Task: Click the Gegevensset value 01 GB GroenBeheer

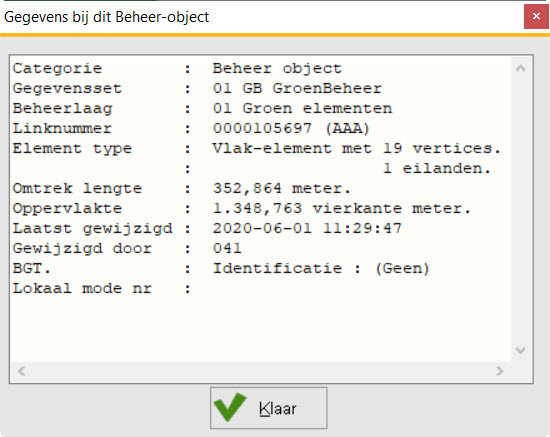Action: click(297, 88)
